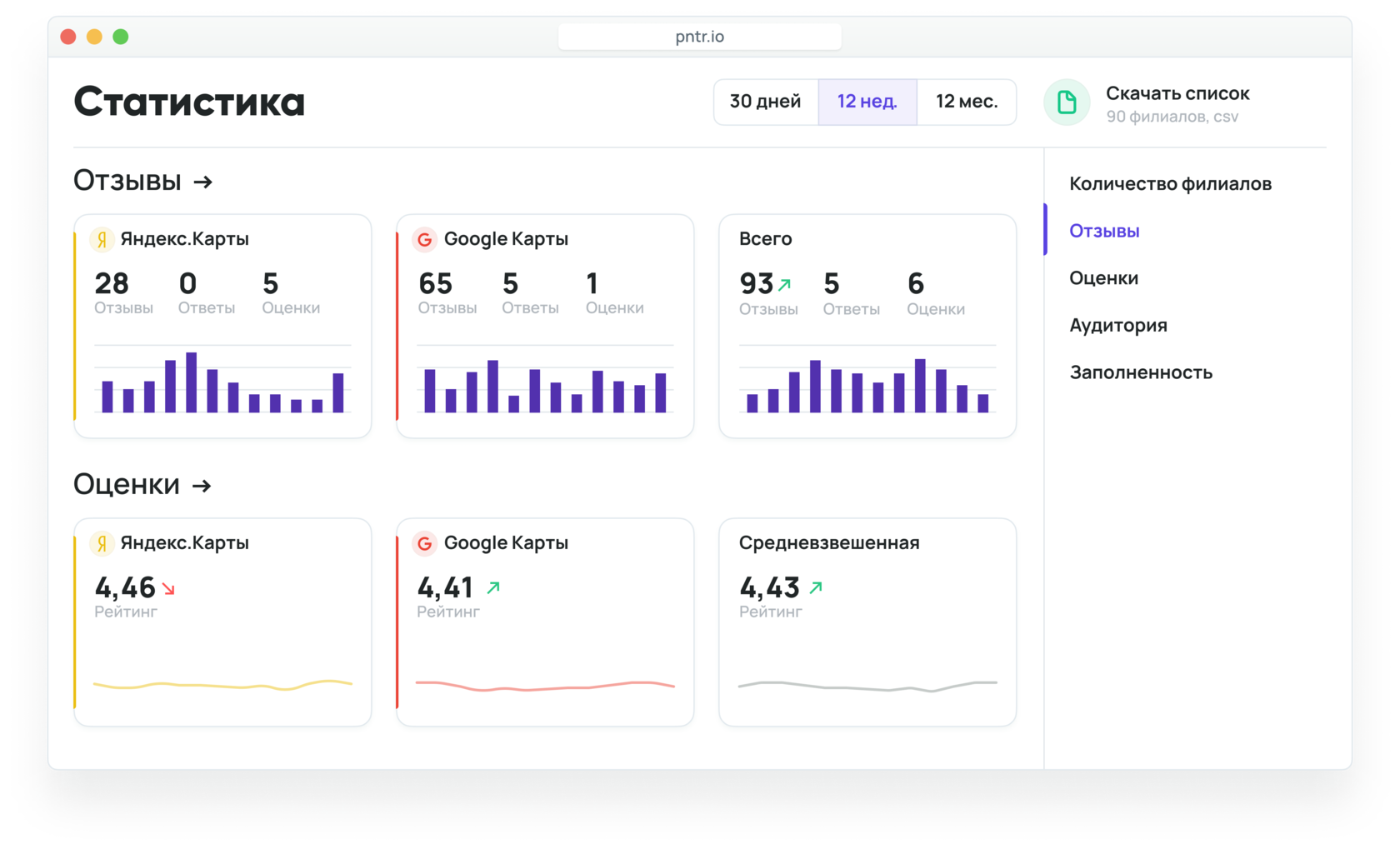Click the 28 Отзывы value
Image resolution: width=1400 pixels, height=849 pixels.
click(112, 284)
